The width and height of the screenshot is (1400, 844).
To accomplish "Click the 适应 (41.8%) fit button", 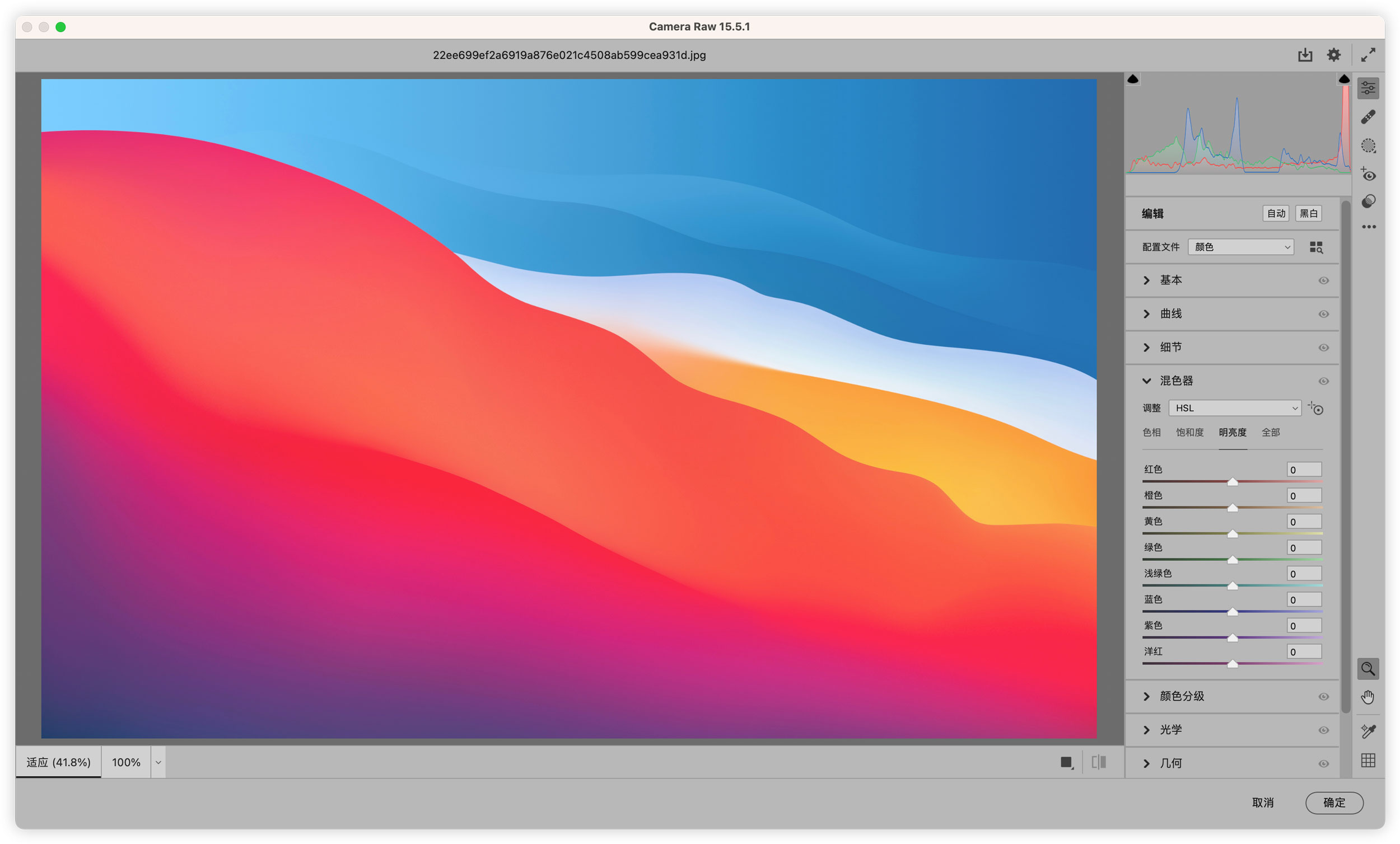I will pyautogui.click(x=59, y=762).
